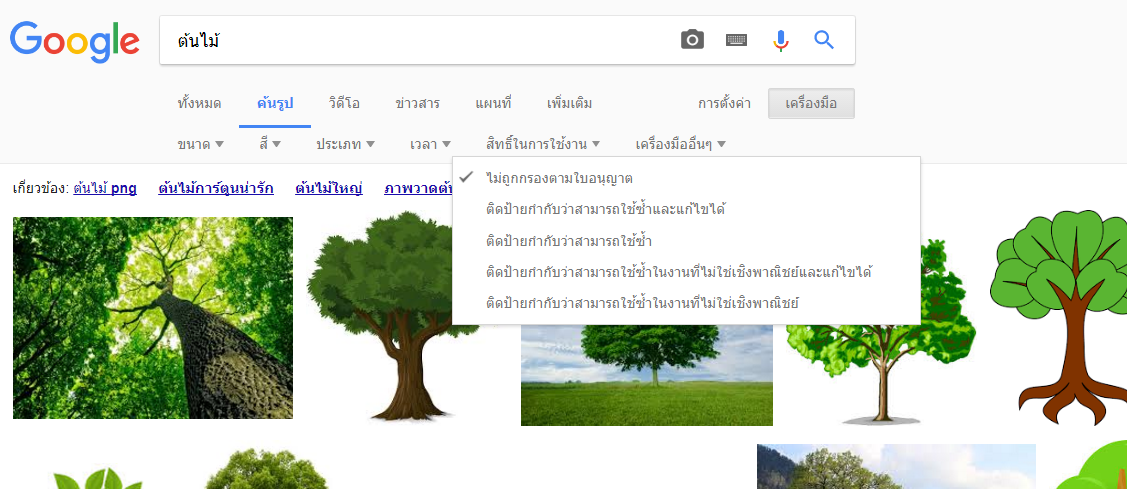Open the on-screen keyboard icon
Image resolution: width=1127 pixels, height=489 pixels.
[x=737, y=40]
